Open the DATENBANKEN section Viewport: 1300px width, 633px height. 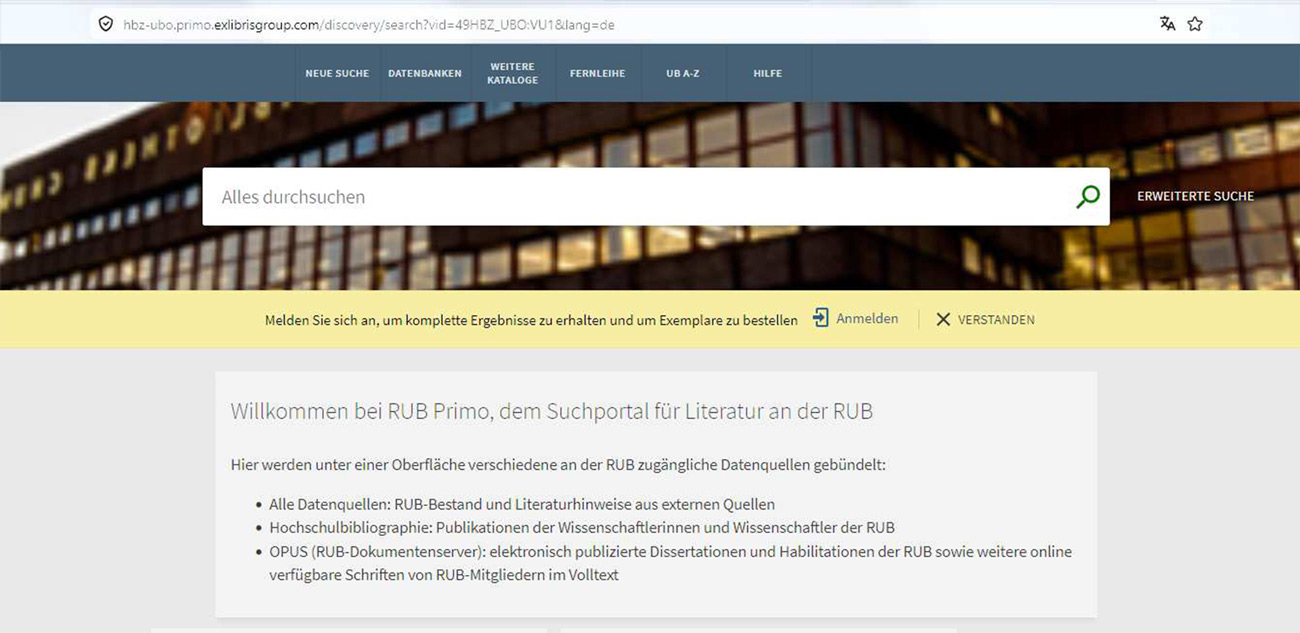coord(425,72)
